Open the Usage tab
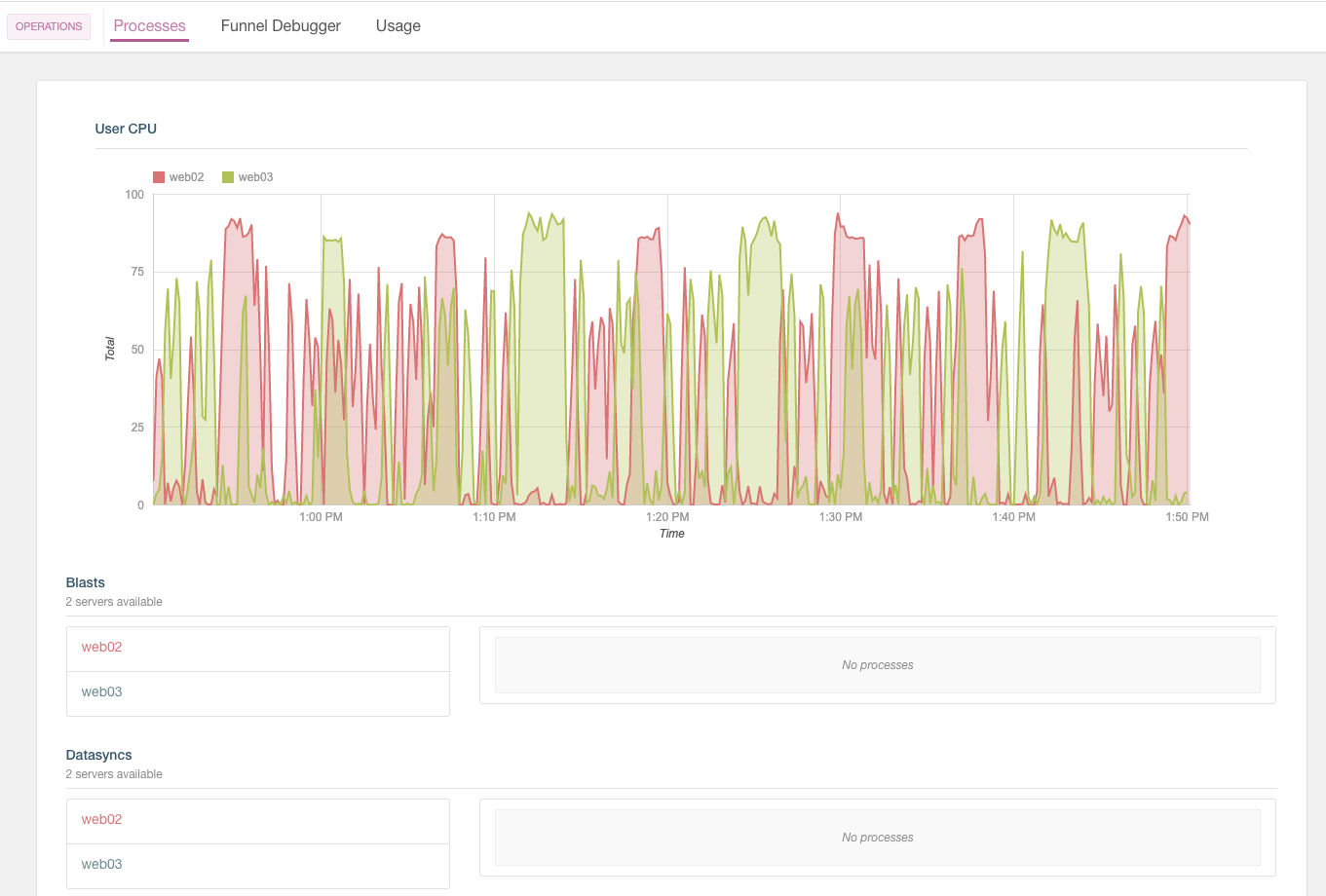 [398, 26]
